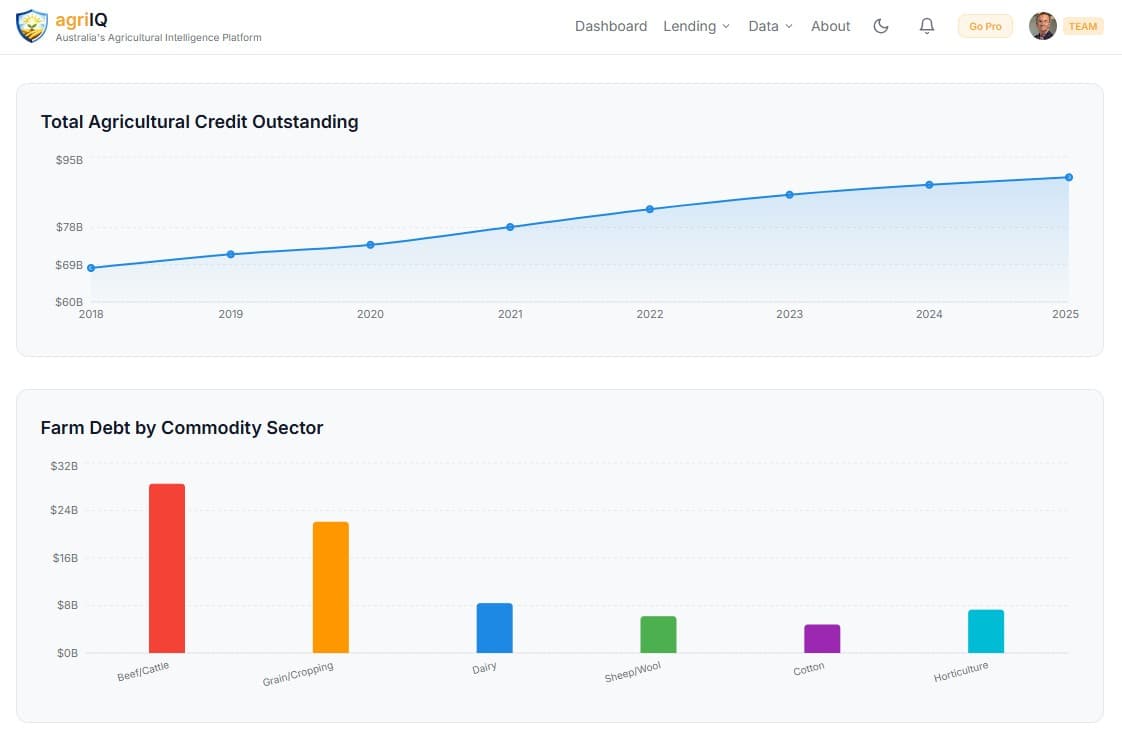Select the 2018 data point on credit chart
This screenshot has height=738, width=1122.
coord(91,267)
